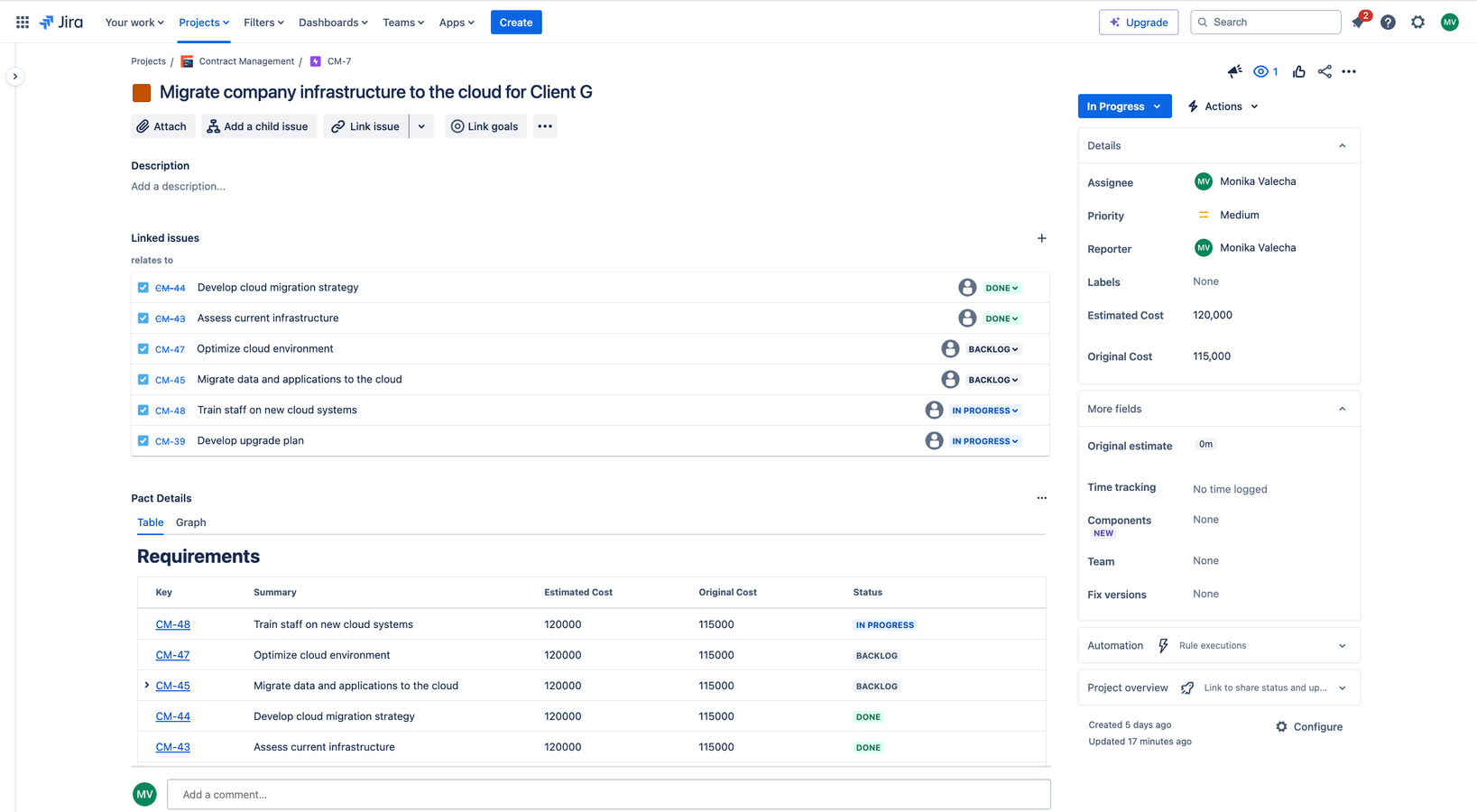
Task: Click the Automation lightning bolt icon
Action: coord(1163,646)
